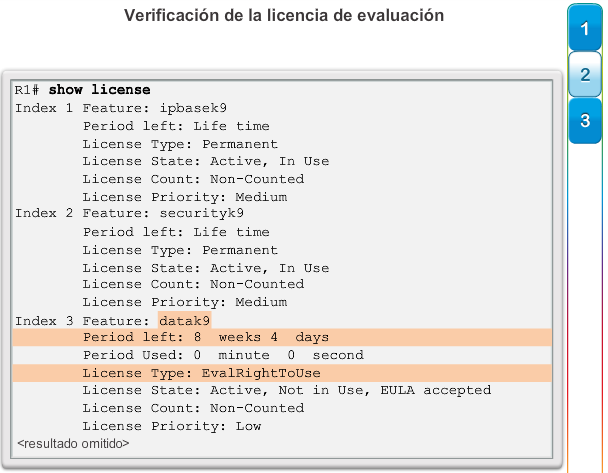Select highlighted Period left 8 weeks line

(x=282, y=337)
